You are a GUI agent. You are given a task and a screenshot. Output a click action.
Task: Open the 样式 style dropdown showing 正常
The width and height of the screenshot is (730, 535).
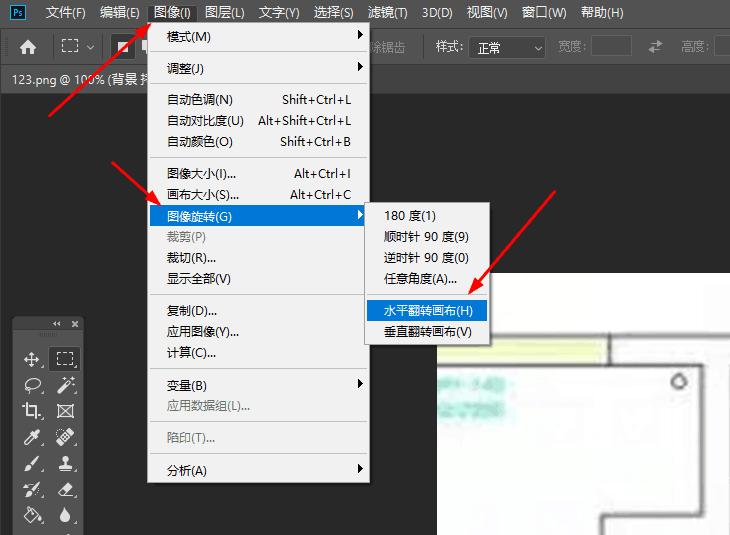(x=507, y=47)
